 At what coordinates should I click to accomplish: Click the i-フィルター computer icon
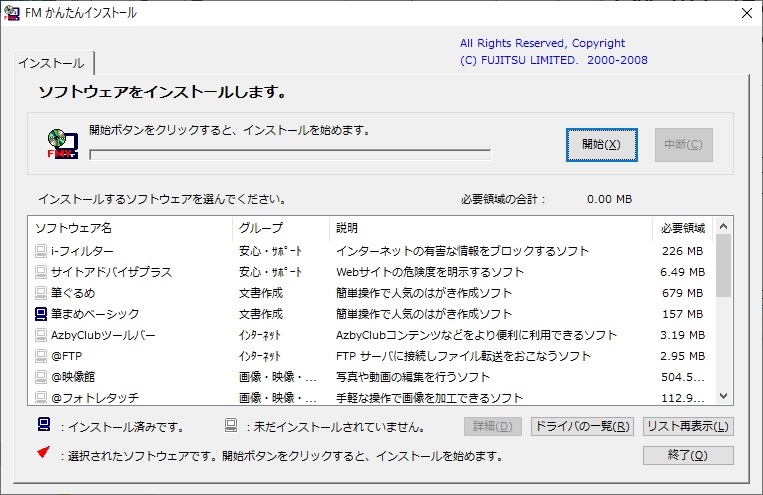[41, 251]
